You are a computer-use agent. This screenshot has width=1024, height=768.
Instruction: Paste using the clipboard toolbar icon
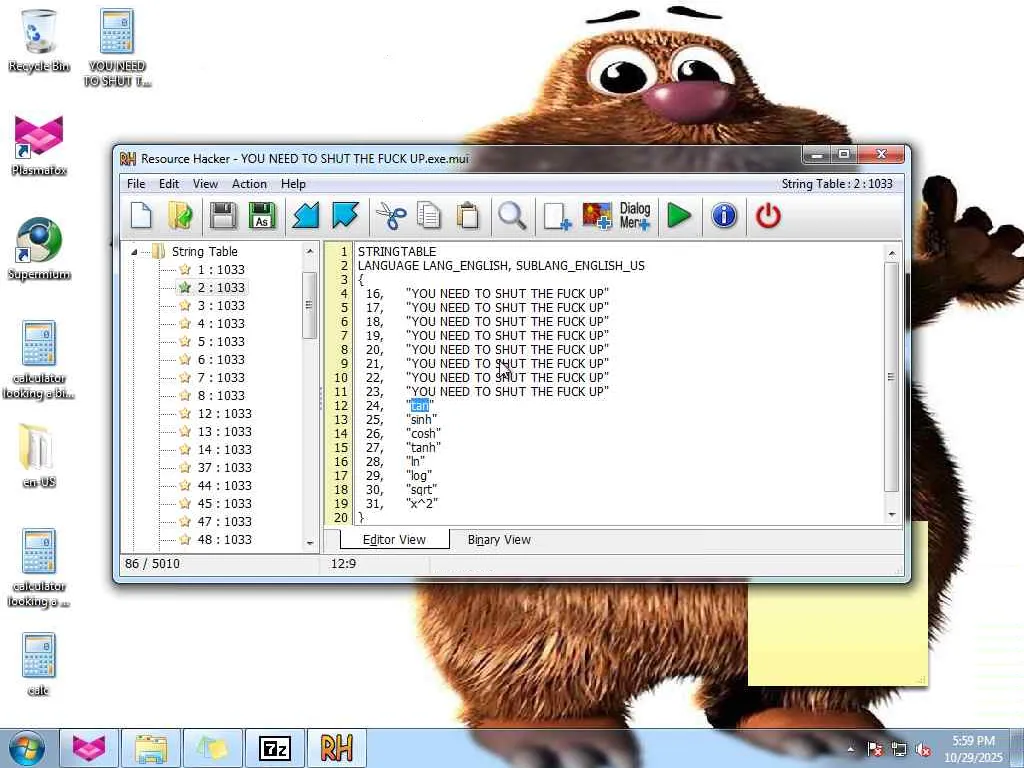pyautogui.click(x=468, y=216)
